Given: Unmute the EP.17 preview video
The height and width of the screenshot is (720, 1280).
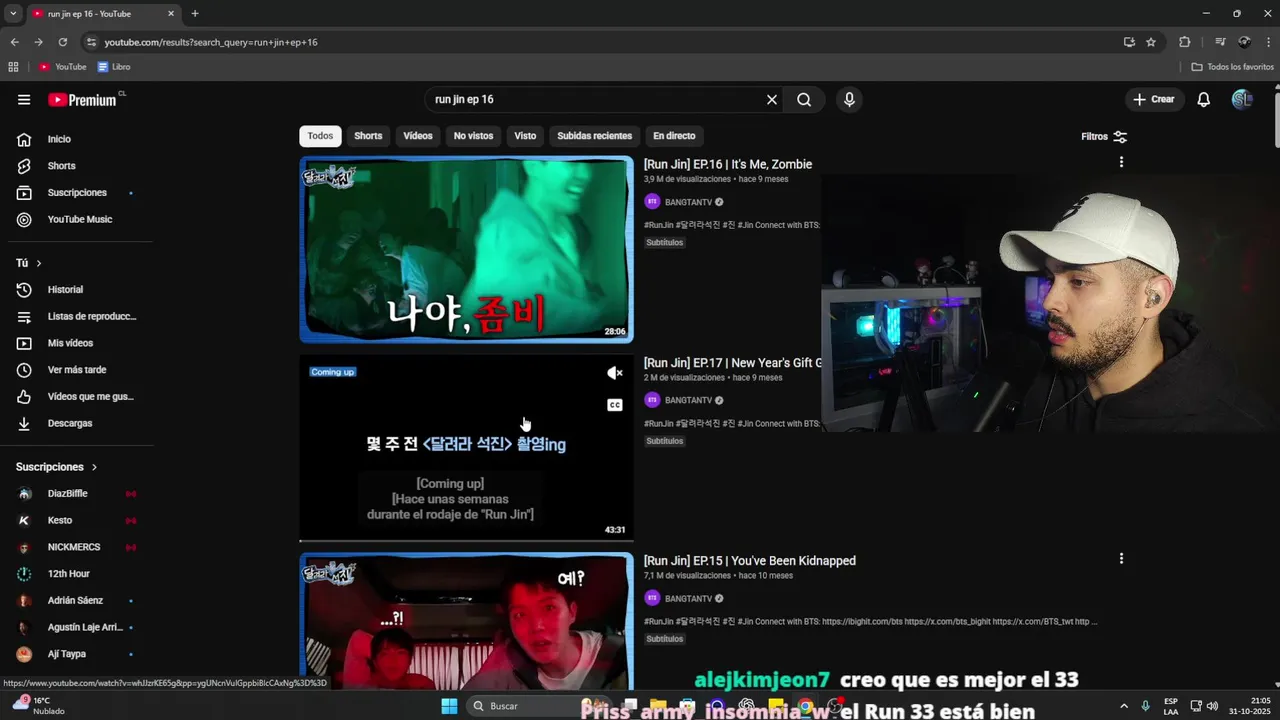Looking at the screenshot, I should (x=615, y=373).
